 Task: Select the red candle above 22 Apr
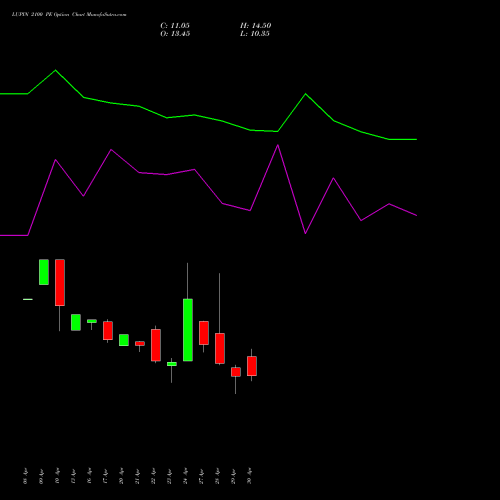point(156,345)
